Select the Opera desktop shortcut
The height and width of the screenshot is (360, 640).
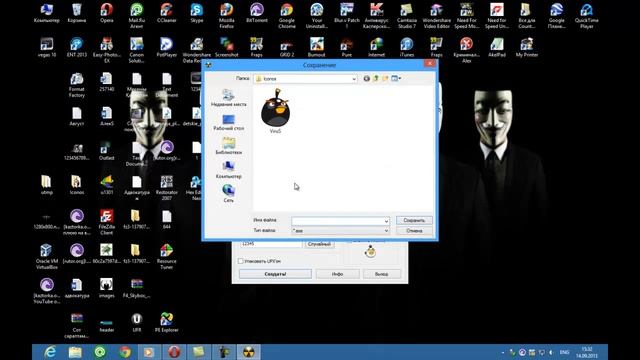coord(107,13)
